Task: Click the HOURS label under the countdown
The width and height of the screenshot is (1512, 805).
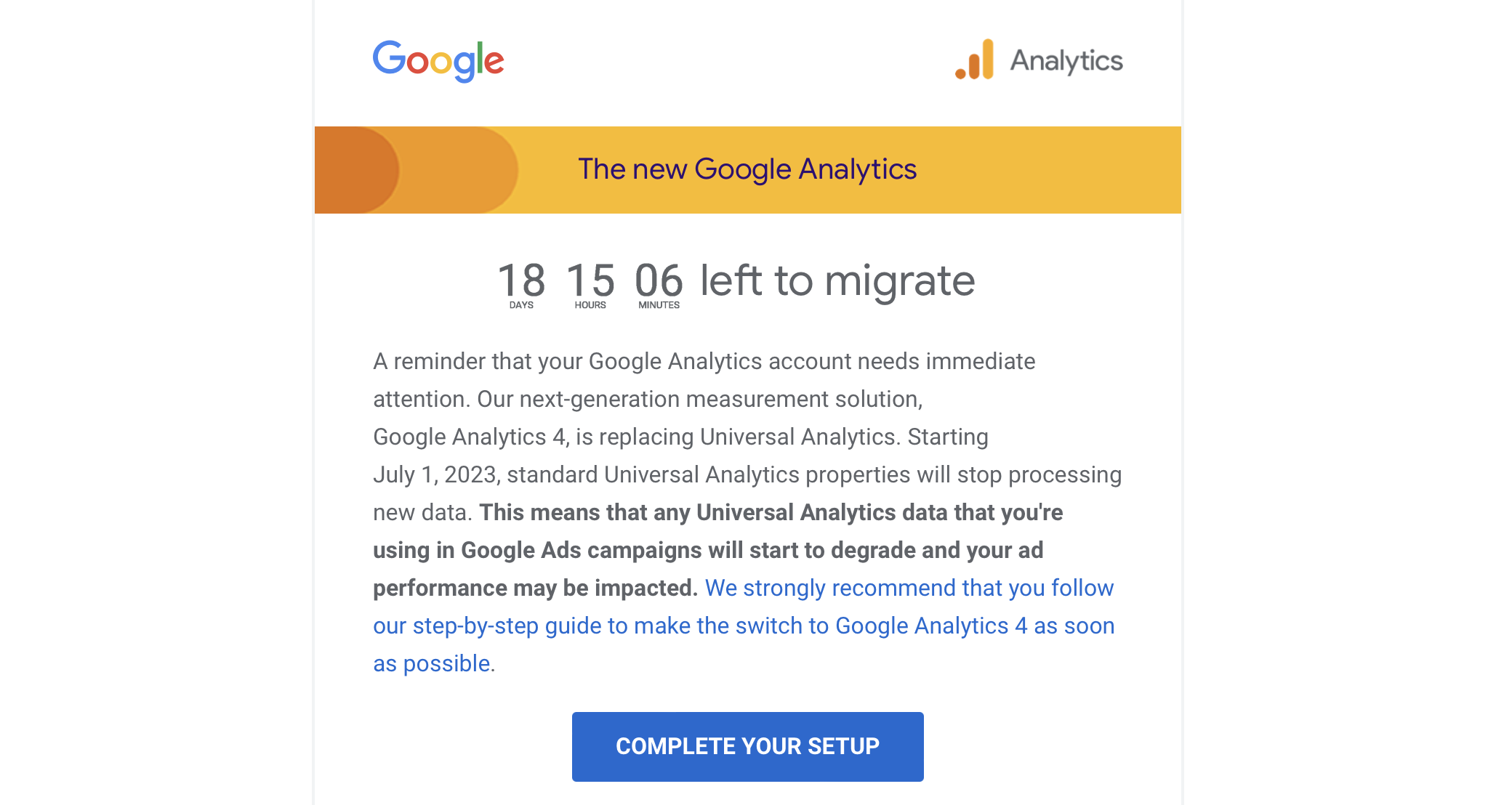Action: coord(590,305)
